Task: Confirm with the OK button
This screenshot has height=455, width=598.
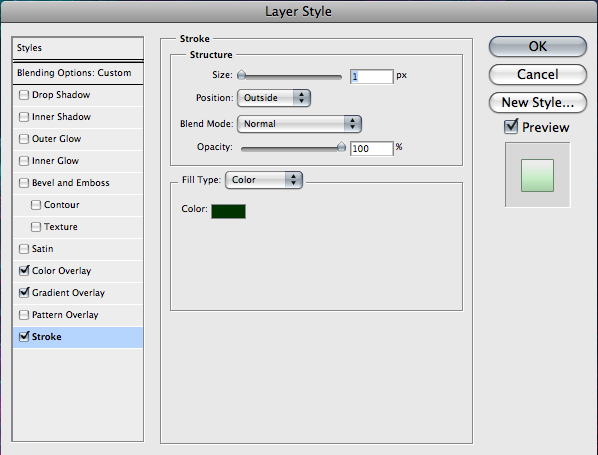Action: pyautogui.click(x=538, y=47)
